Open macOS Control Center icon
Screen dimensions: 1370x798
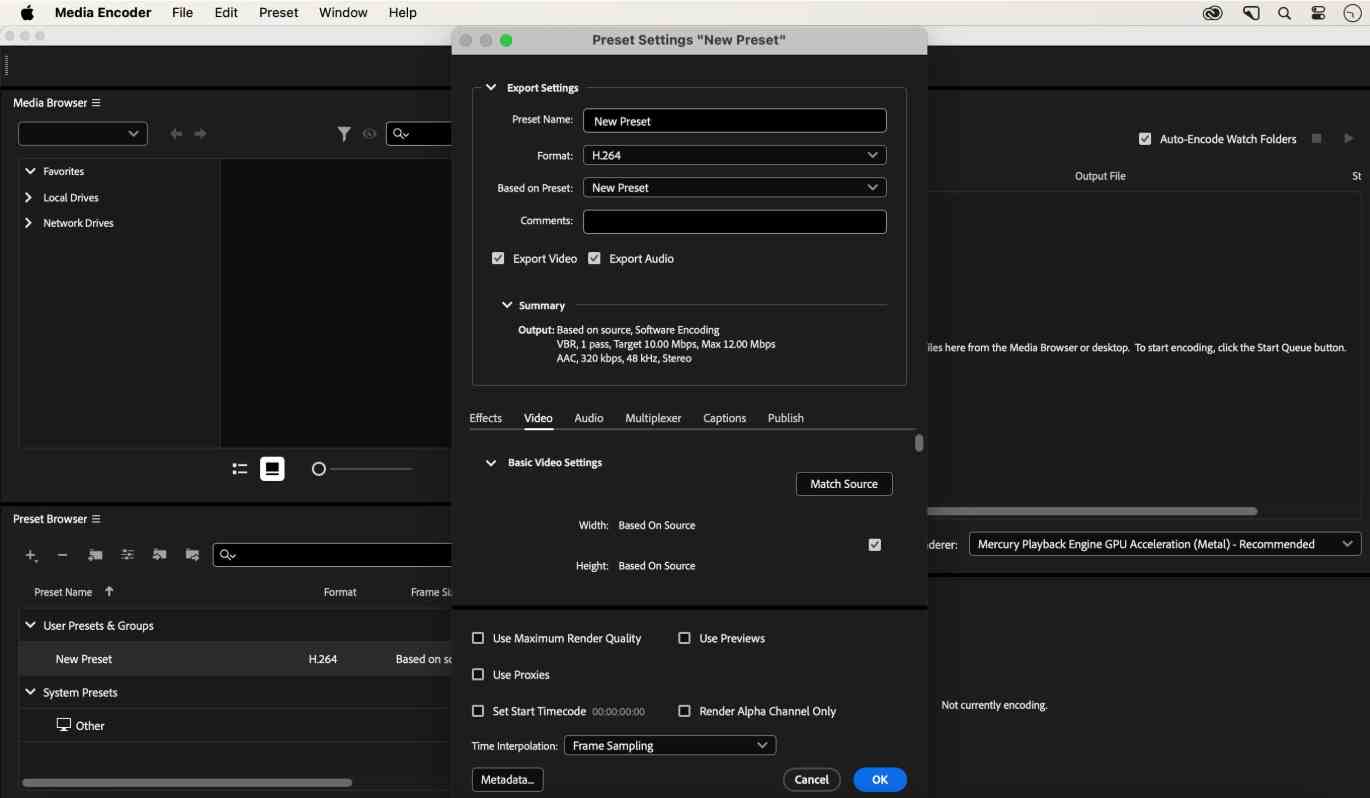point(1318,13)
